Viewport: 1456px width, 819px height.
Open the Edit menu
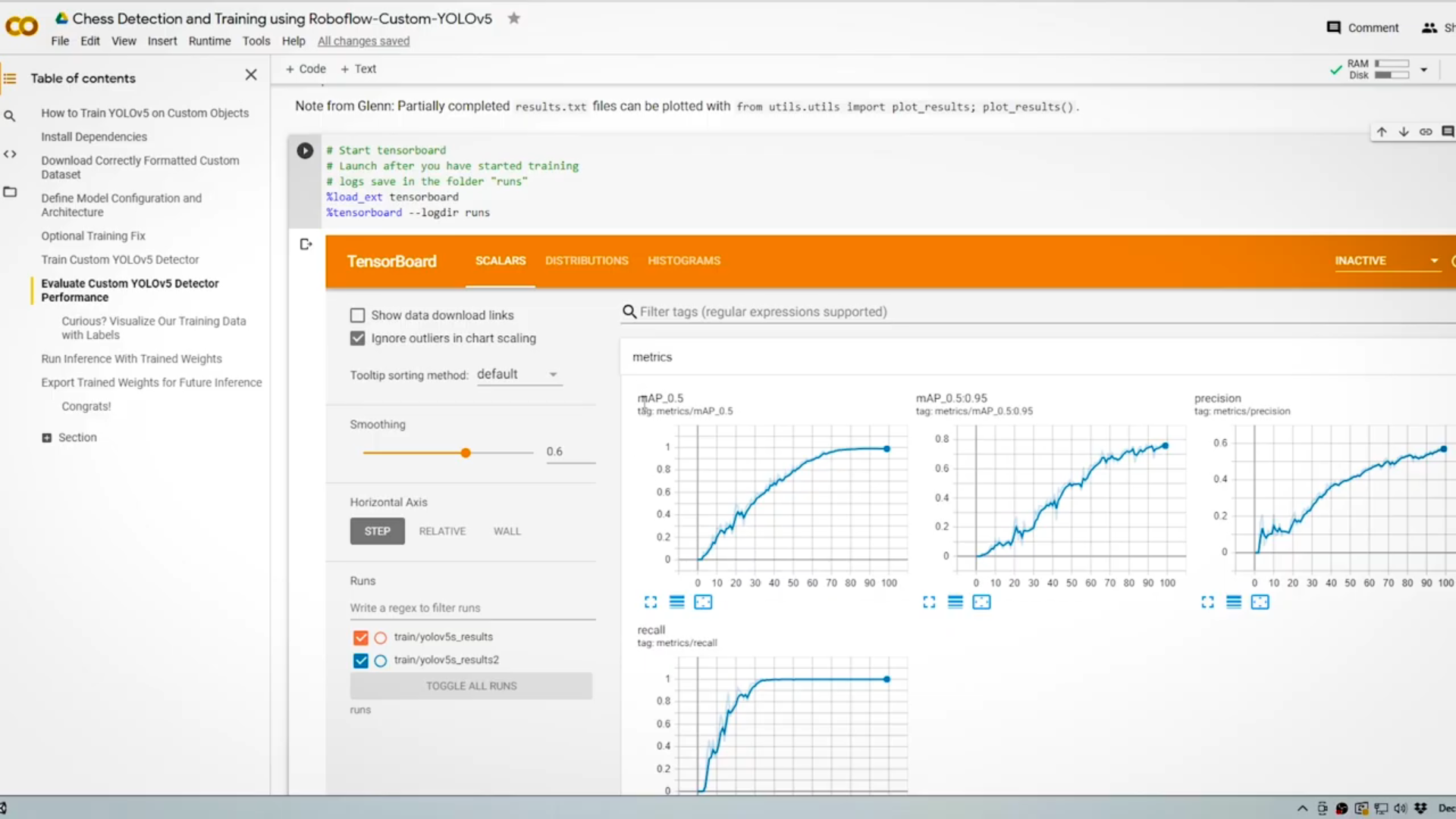point(90,41)
